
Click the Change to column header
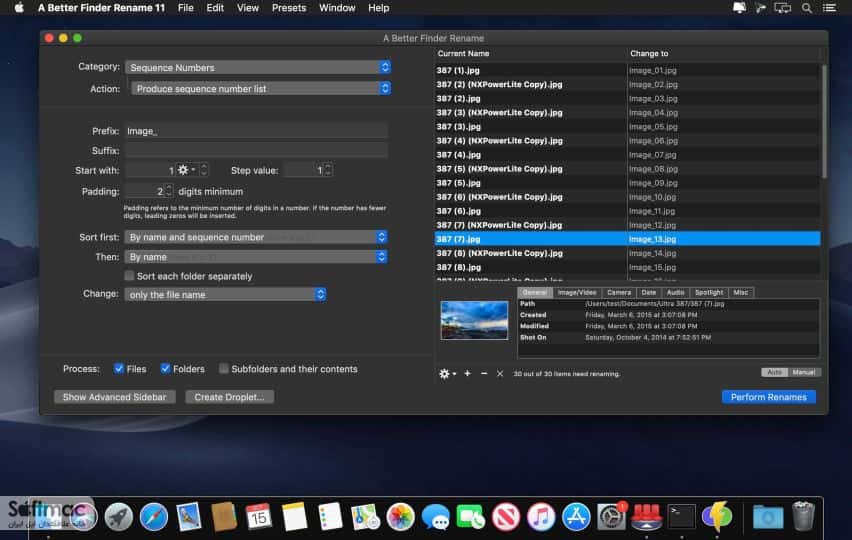(724, 53)
